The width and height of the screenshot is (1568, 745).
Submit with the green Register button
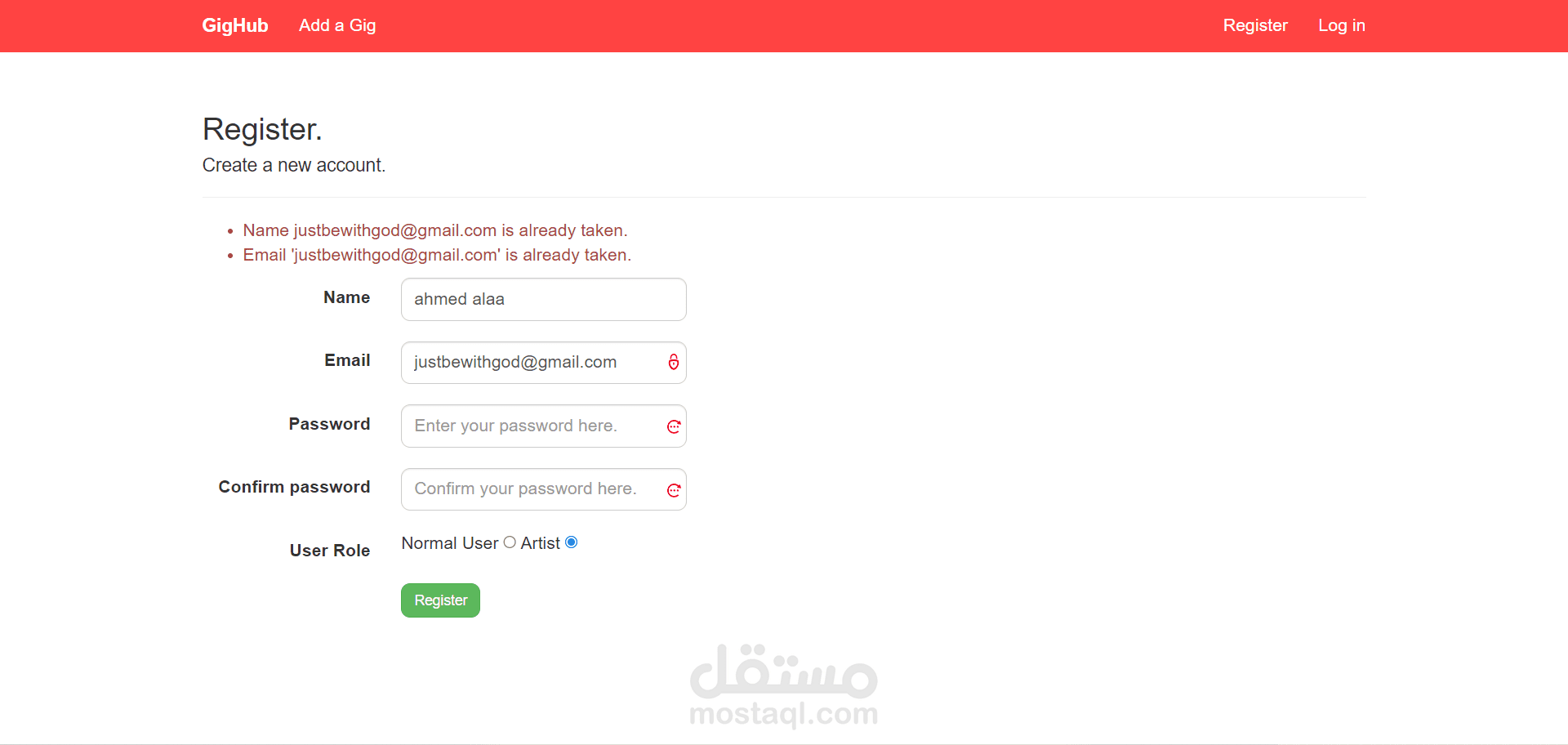click(440, 600)
